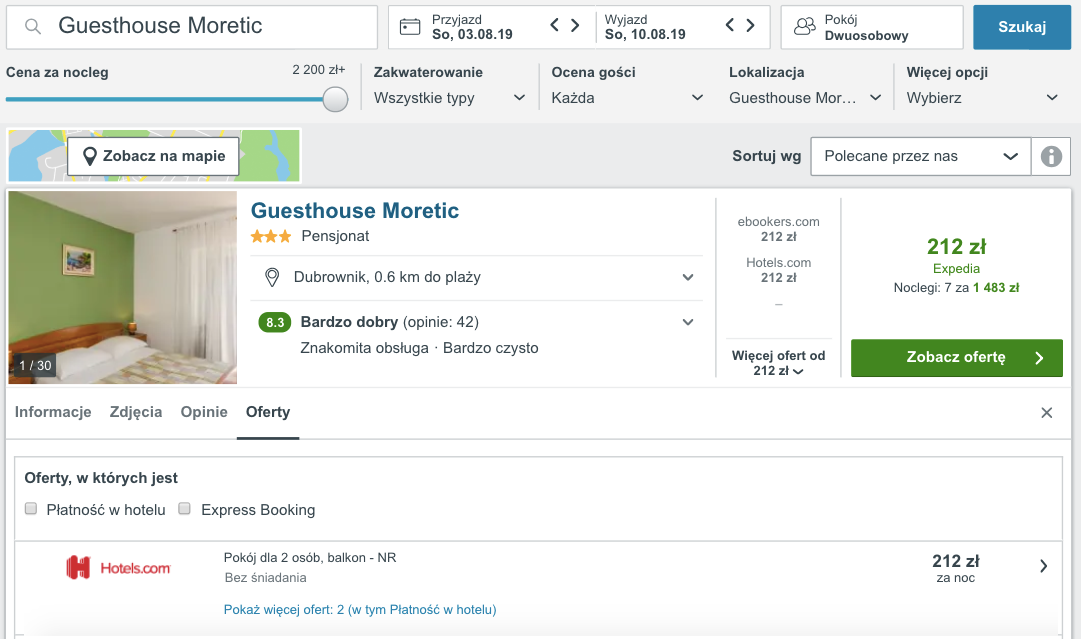Switch to the Opinie tab

[204, 412]
